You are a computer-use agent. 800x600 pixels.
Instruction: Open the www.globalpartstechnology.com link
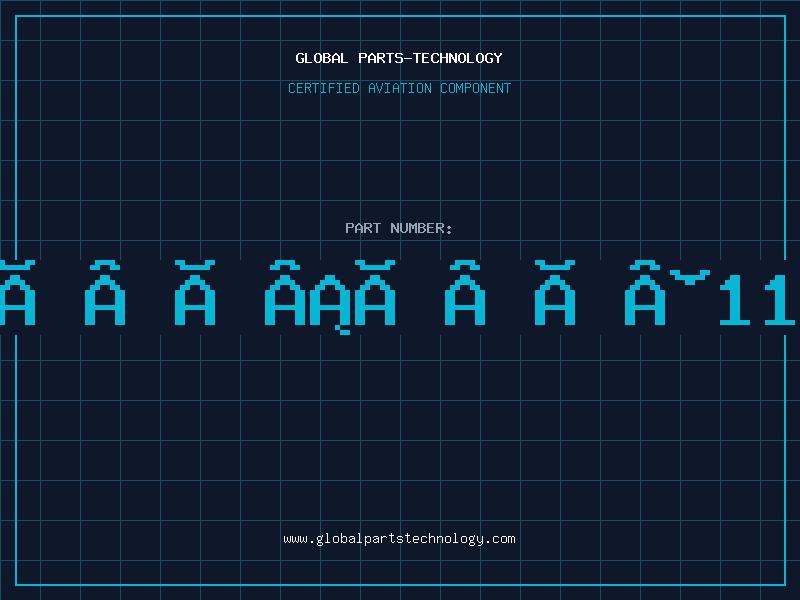pos(399,539)
